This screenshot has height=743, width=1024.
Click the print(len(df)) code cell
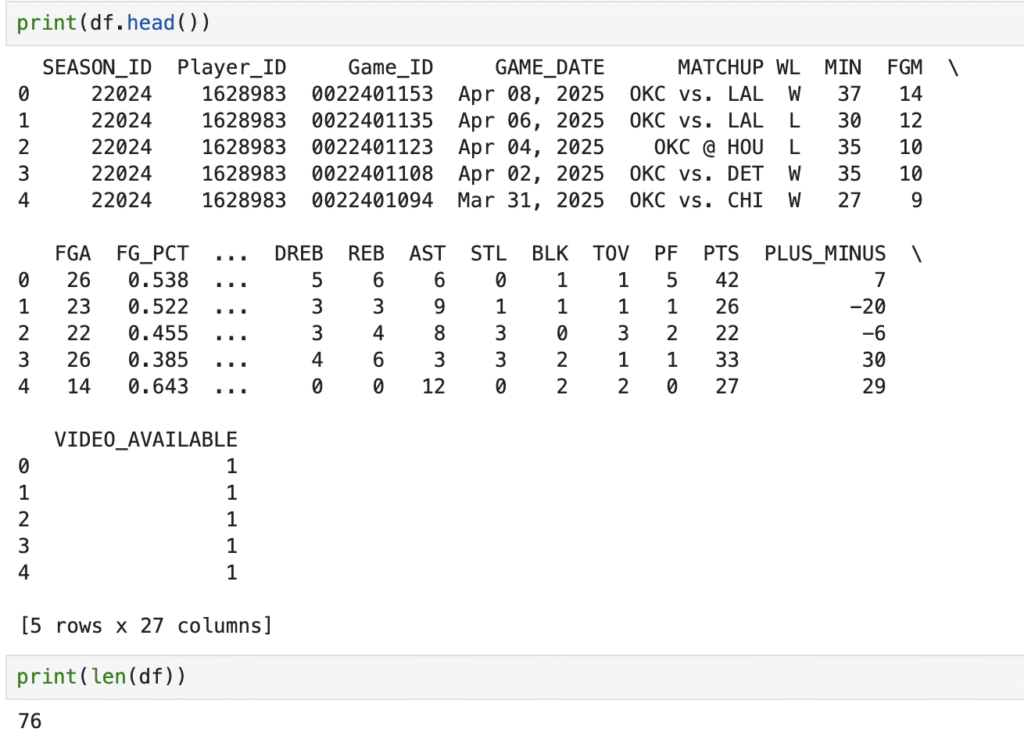515,677
